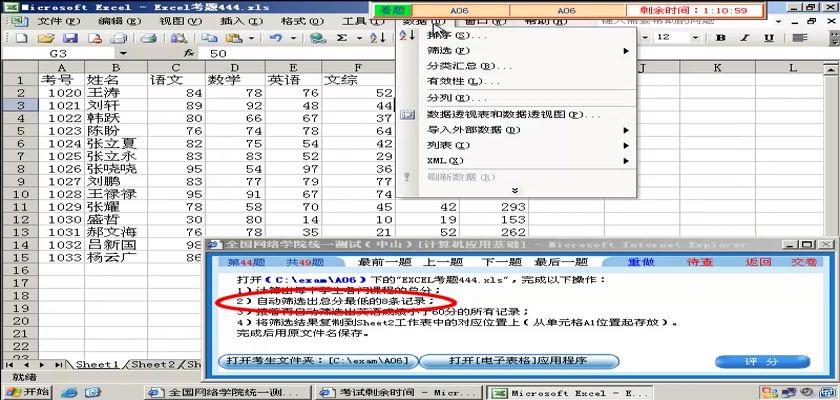
Task: Go to 上一题 in exam window
Action: (443, 262)
